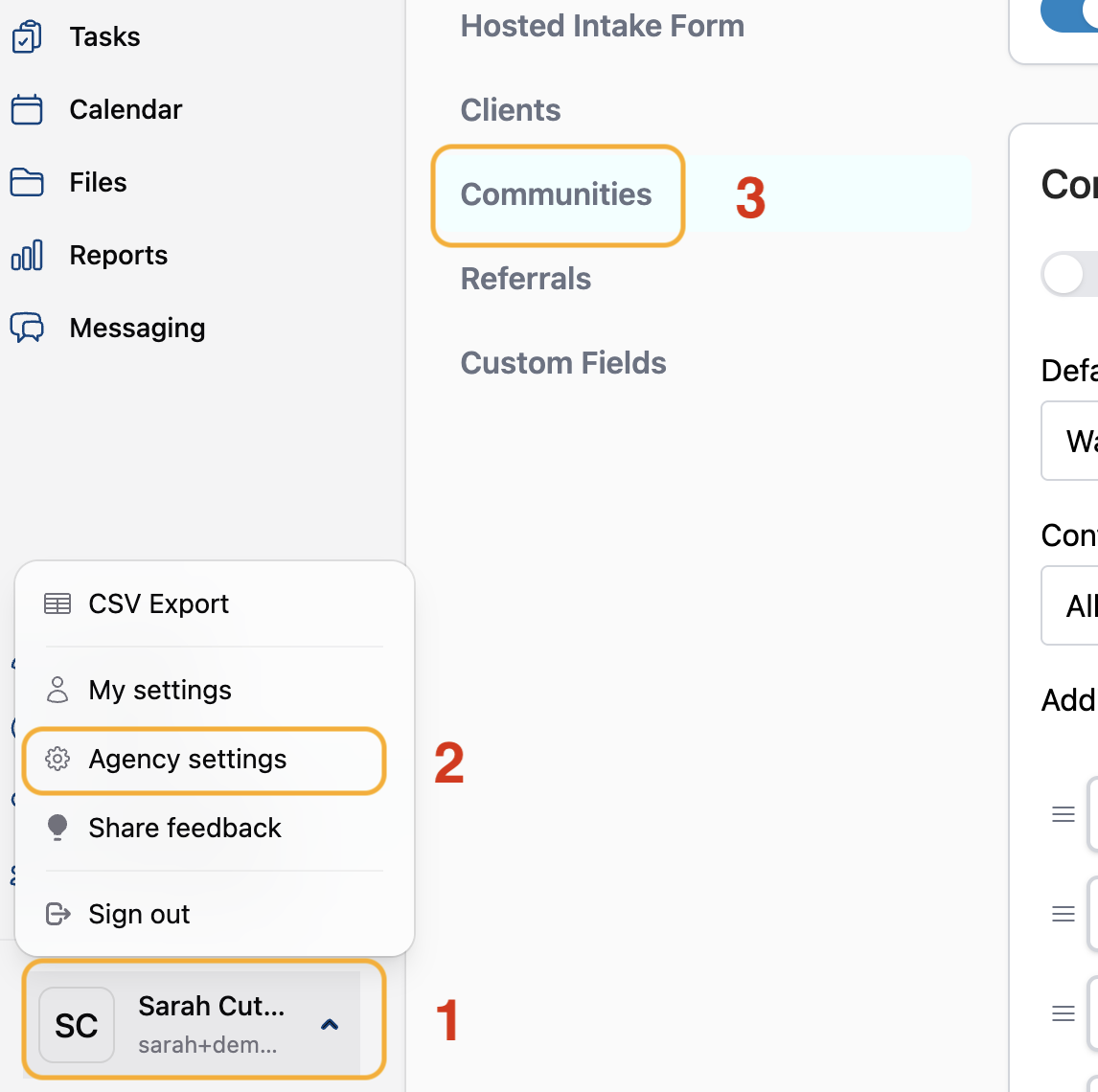Toggle the off switch under the Communities heading
The height and width of the screenshot is (1092, 1098).
tap(1070, 275)
